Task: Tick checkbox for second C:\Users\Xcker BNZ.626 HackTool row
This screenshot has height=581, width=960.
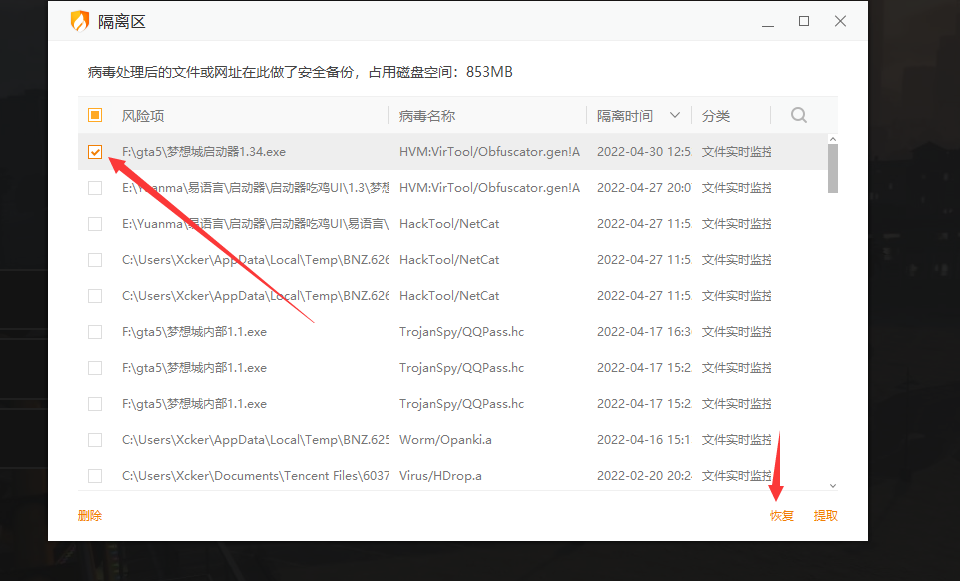Action: point(95,296)
